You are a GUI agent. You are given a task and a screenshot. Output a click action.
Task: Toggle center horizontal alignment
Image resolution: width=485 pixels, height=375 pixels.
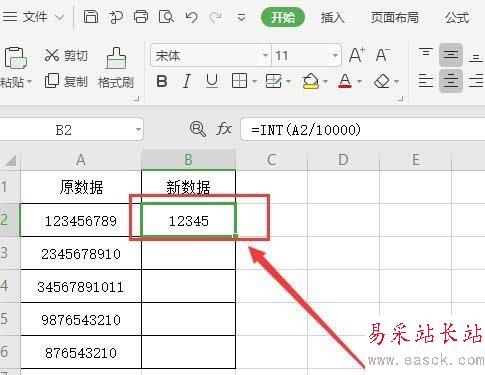(451, 81)
